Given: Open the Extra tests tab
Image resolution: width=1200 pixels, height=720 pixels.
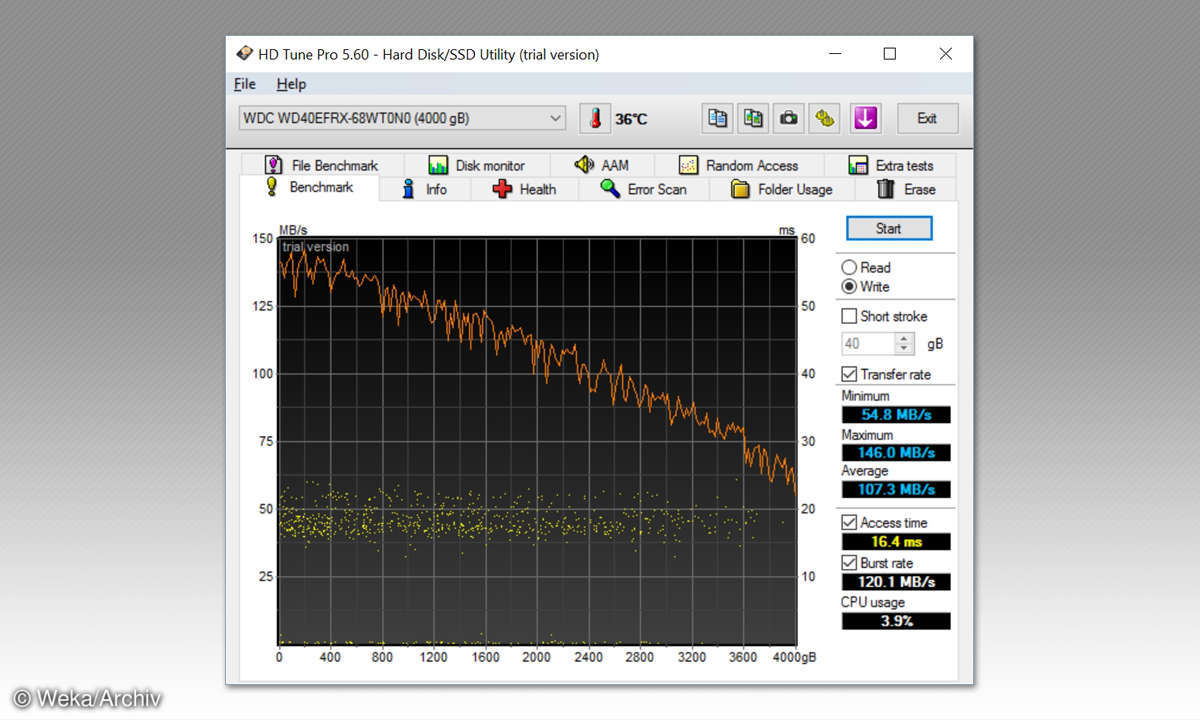Looking at the screenshot, I should point(890,165).
